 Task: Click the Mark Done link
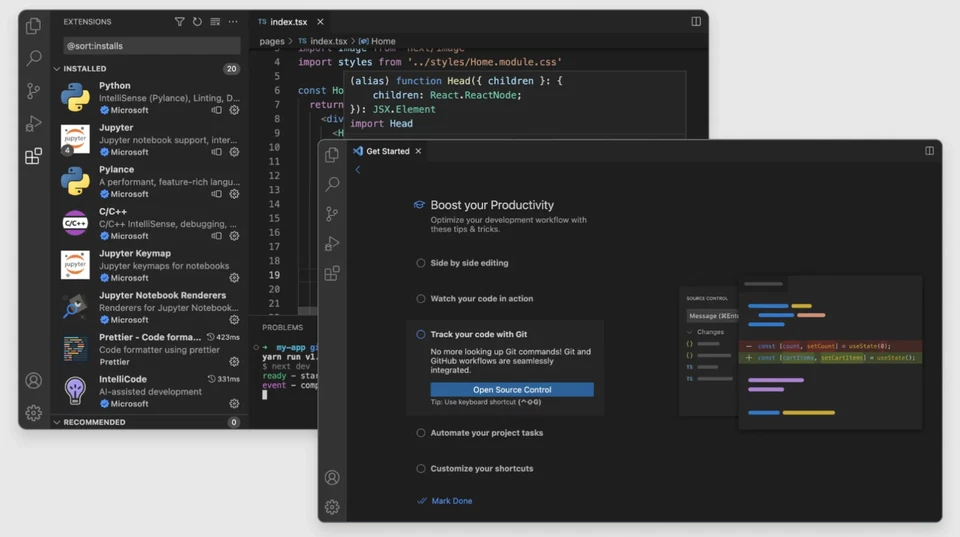pyautogui.click(x=452, y=501)
